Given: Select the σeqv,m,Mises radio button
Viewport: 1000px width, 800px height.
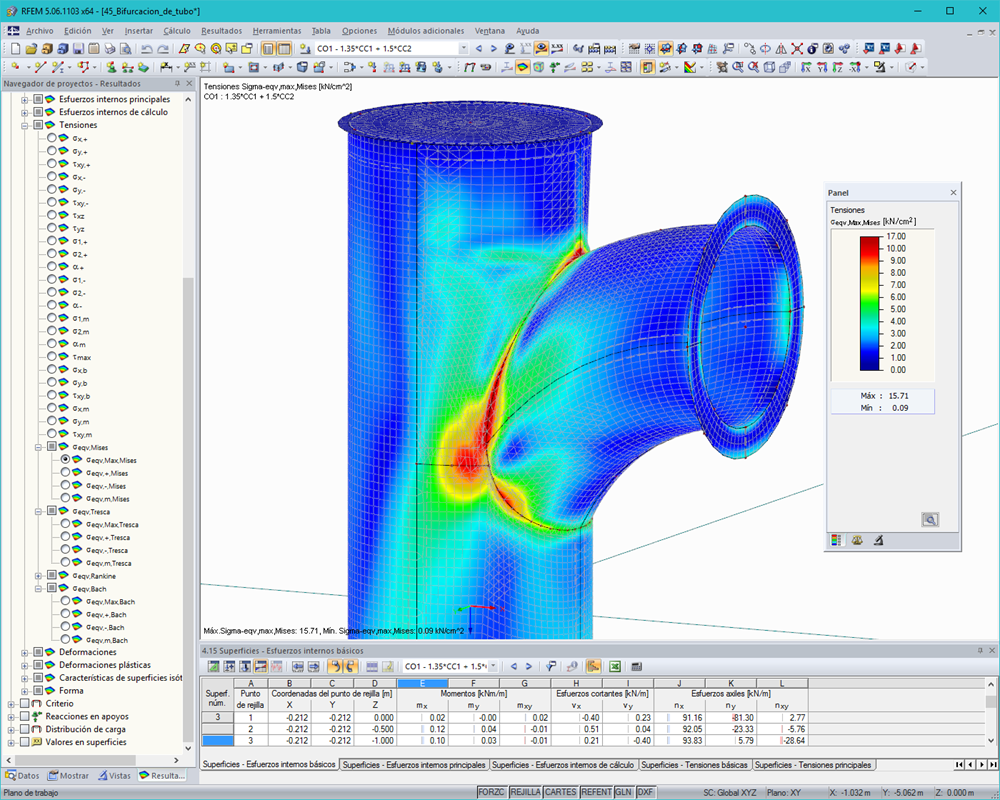Looking at the screenshot, I should [65, 498].
